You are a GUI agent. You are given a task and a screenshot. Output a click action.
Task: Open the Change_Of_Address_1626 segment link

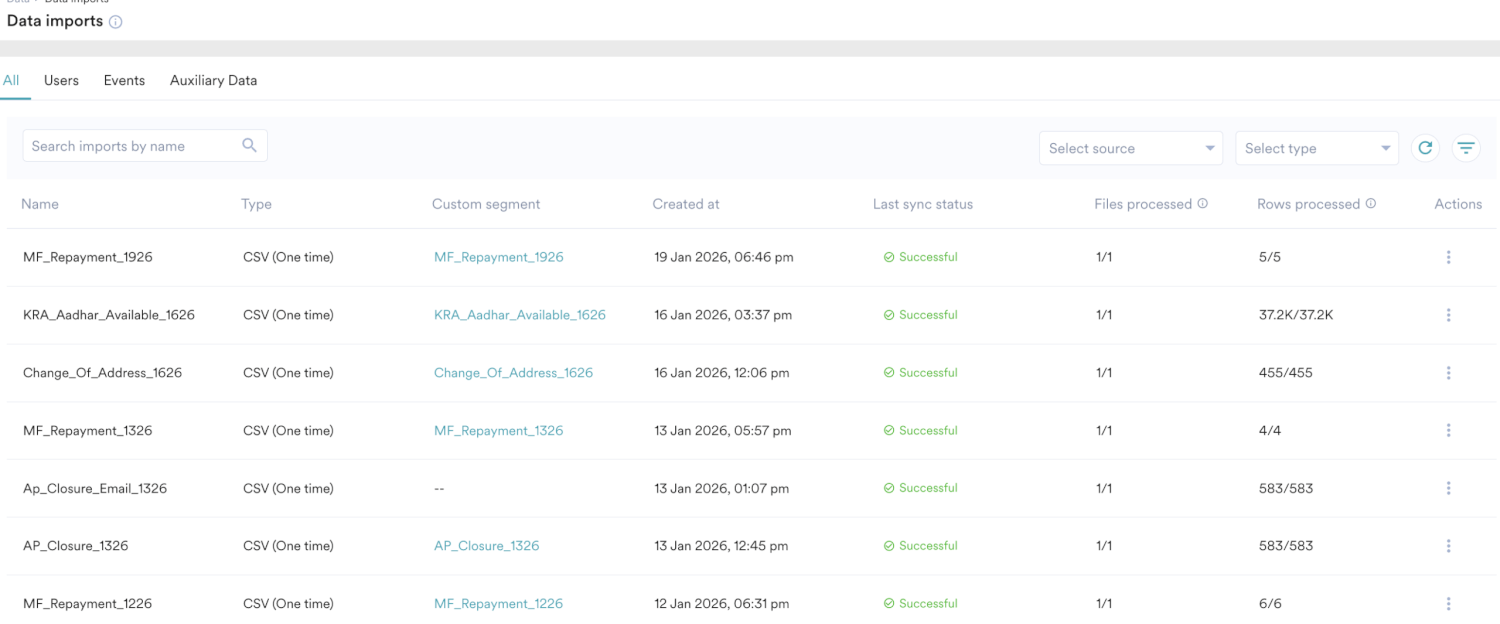513,373
